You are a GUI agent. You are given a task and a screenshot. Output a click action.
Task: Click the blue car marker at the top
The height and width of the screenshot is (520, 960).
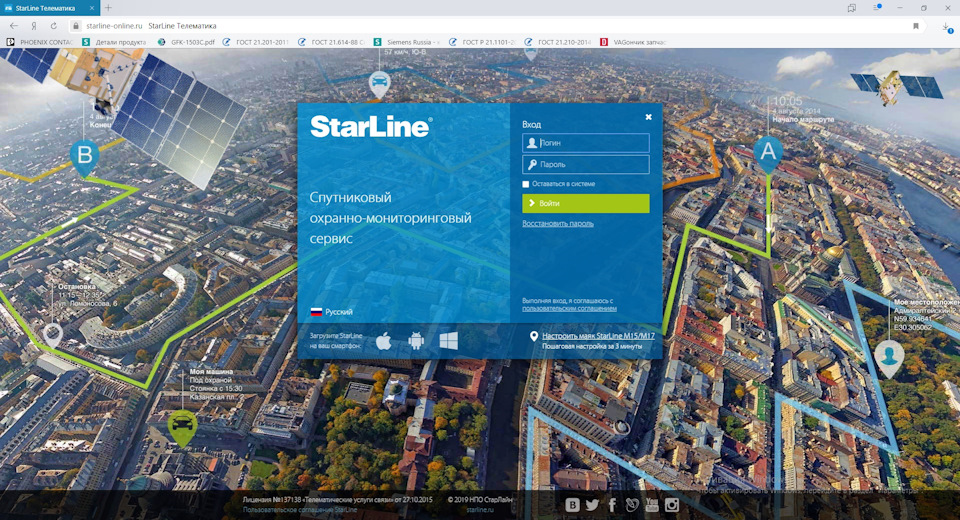pos(380,85)
